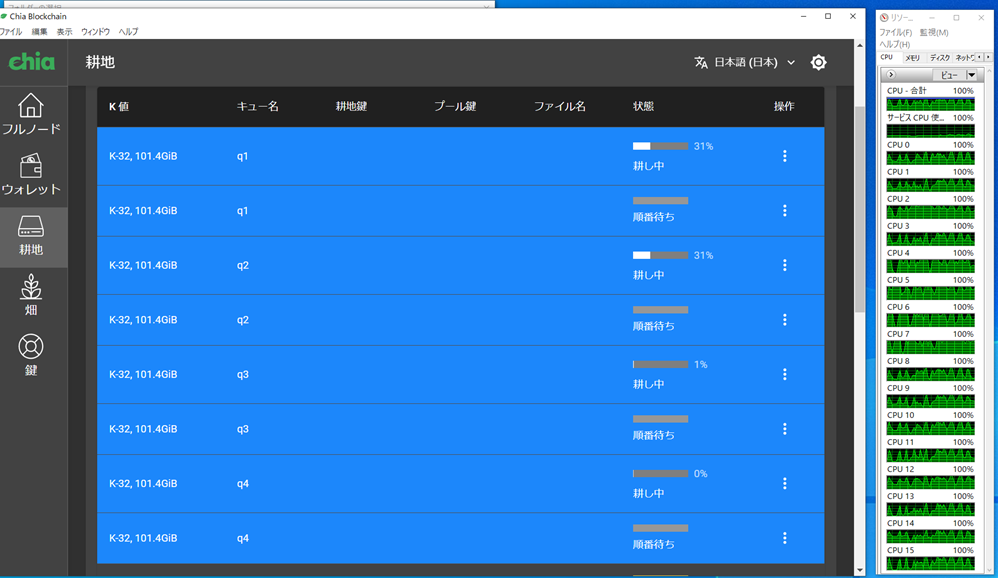Open actions menu for queued q1 plot
Screen dimensions: 998x578
pyautogui.click(x=785, y=211)
